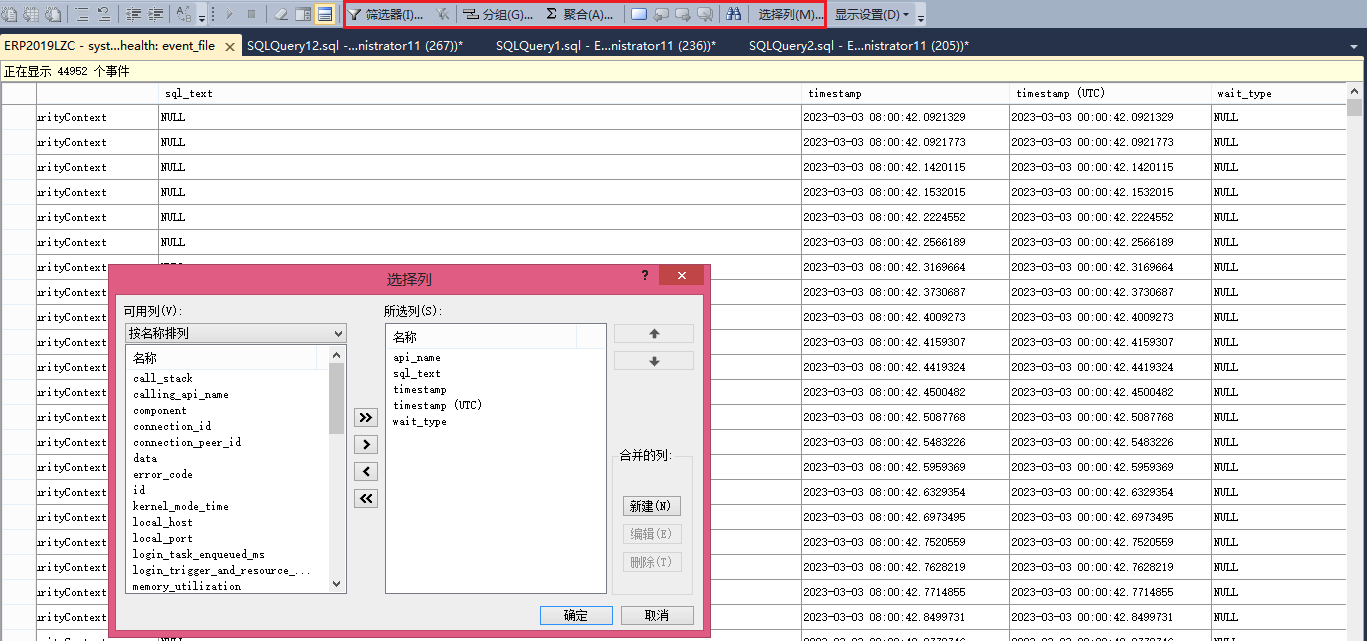Click the 新建 merged column button
Viewport: 1367px width, 641px height.
coord(652,506)
